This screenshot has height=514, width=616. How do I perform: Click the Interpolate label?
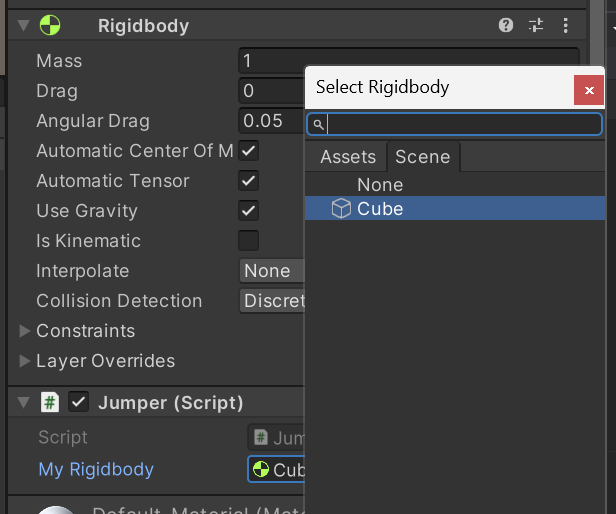(x=82, y=271)
